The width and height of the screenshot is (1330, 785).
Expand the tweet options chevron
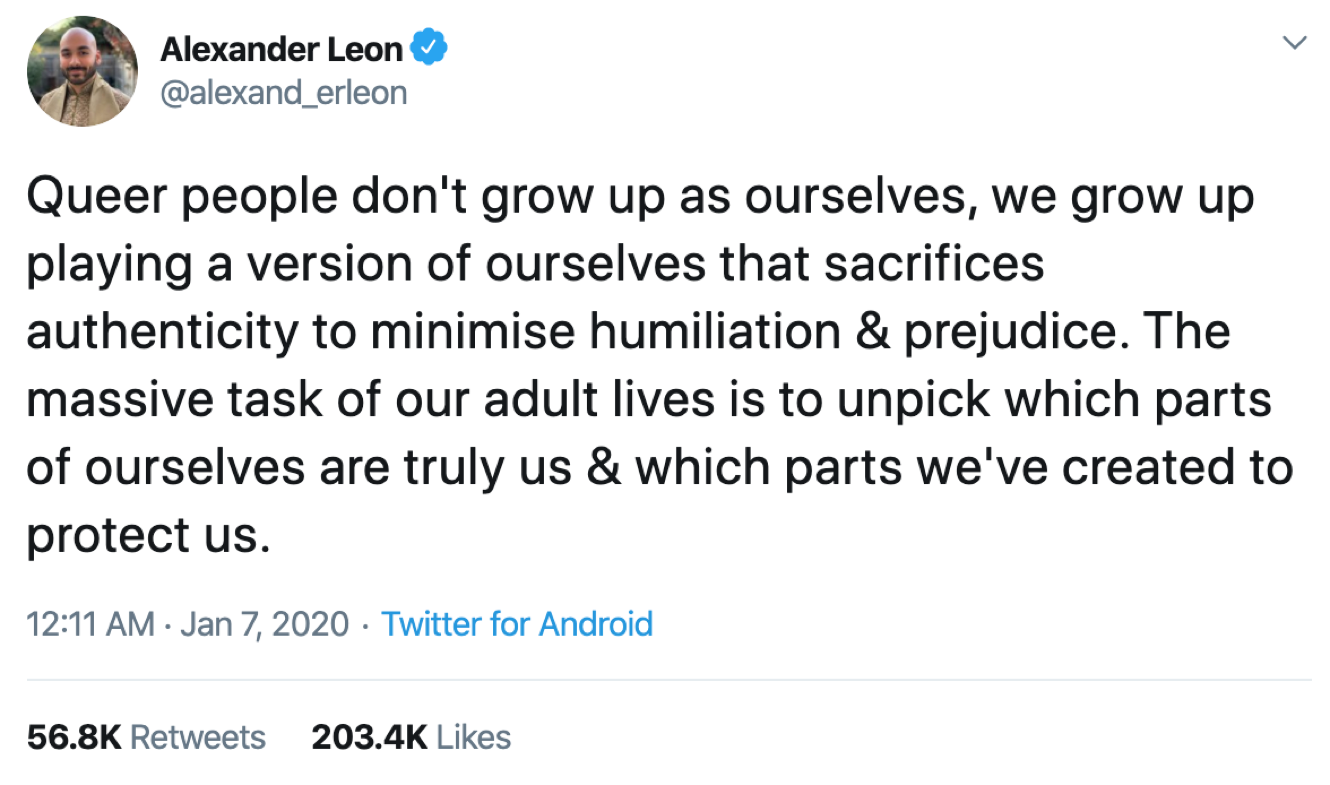[1295, 43]
